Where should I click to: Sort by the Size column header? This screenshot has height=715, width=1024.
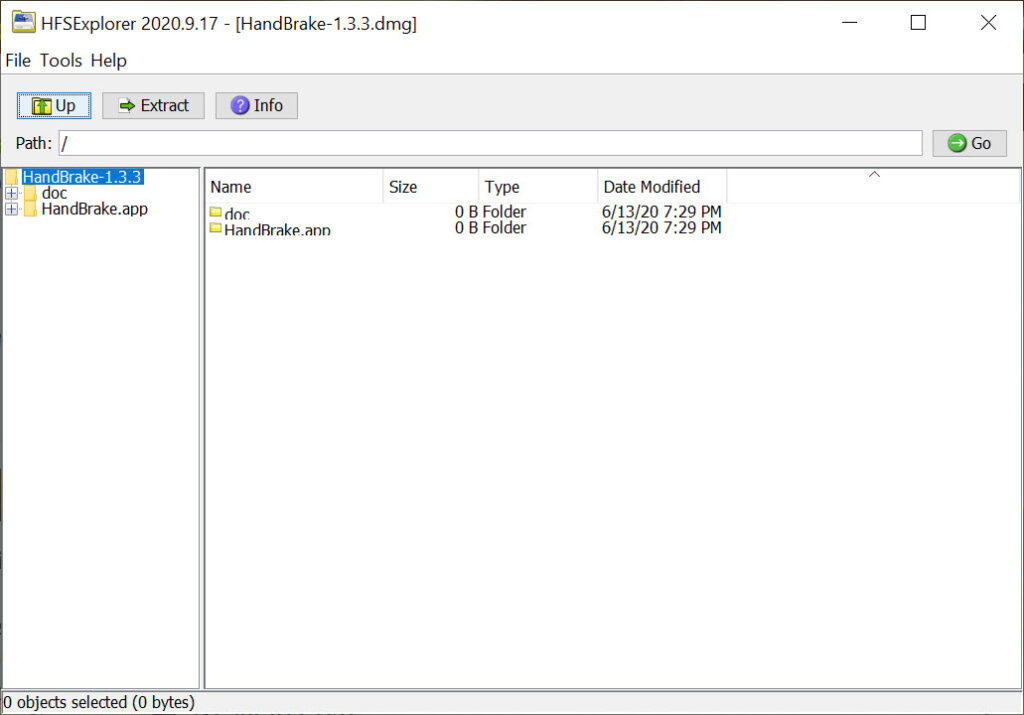(x=431, y=187)
